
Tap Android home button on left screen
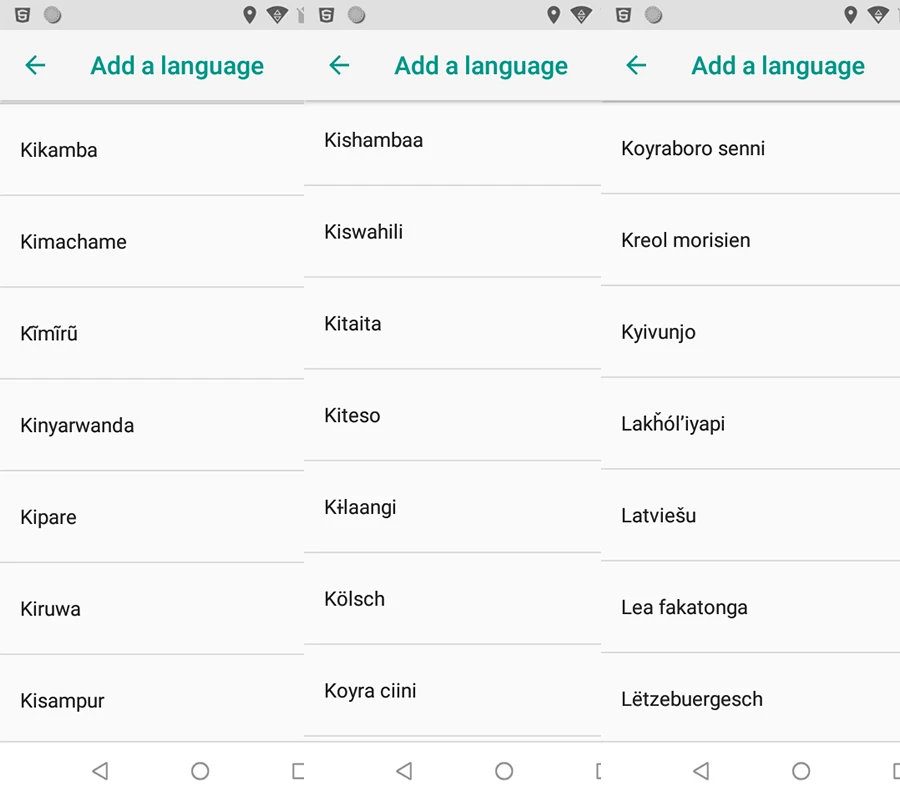200,771
